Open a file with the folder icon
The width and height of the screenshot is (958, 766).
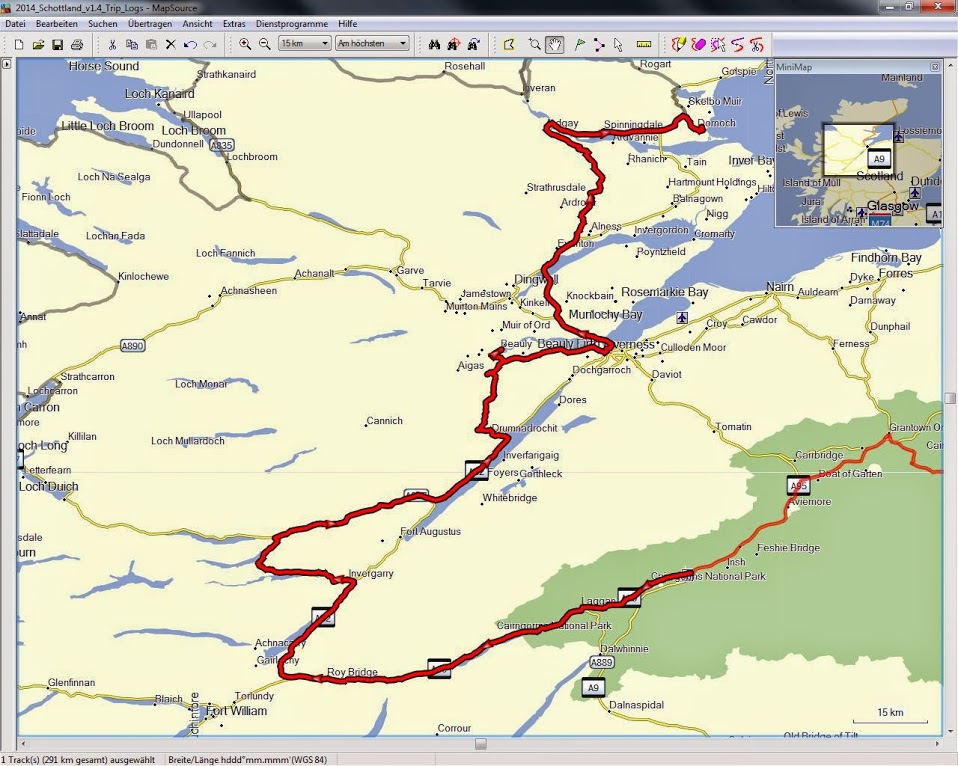coord(38,44)
